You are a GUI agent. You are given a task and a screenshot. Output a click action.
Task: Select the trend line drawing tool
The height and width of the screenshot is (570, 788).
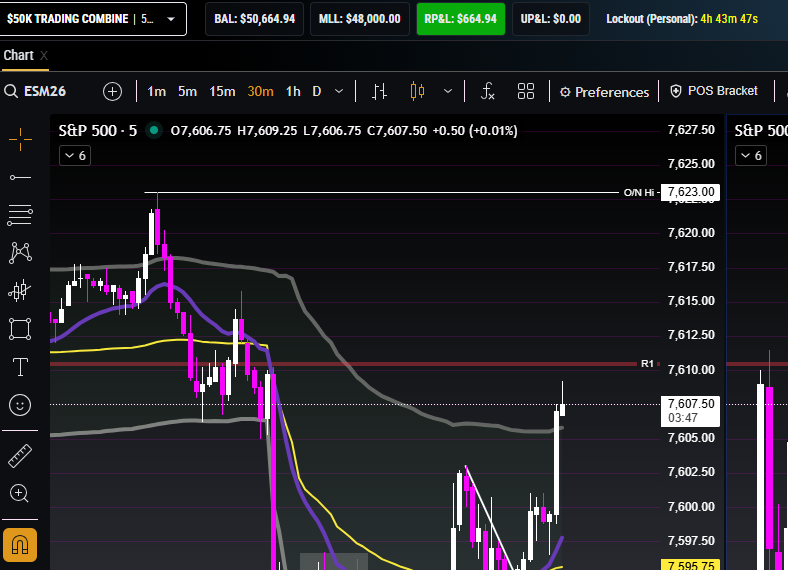20,177
